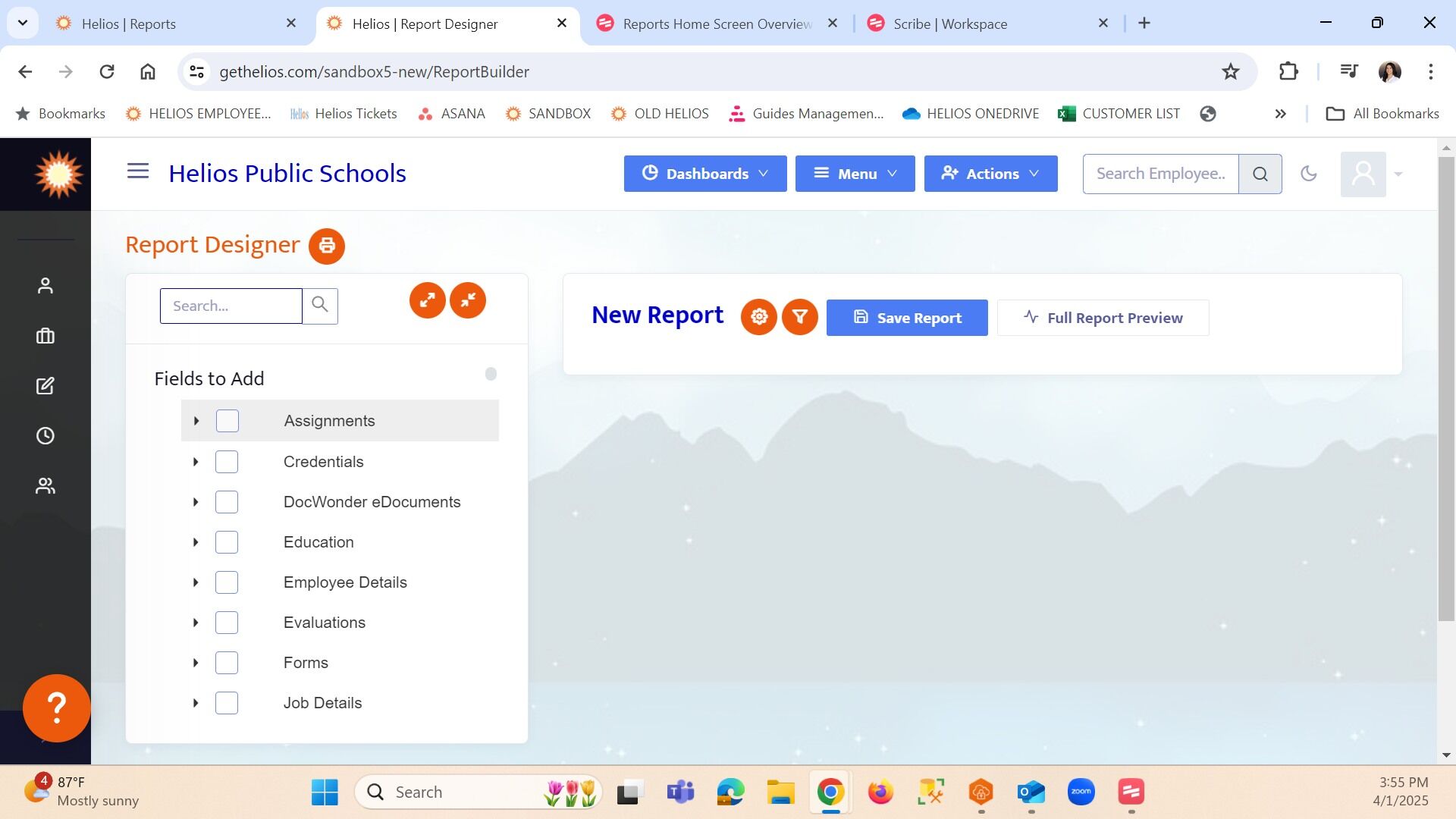Expand the Credentials tree node

(x=196, y=462)
